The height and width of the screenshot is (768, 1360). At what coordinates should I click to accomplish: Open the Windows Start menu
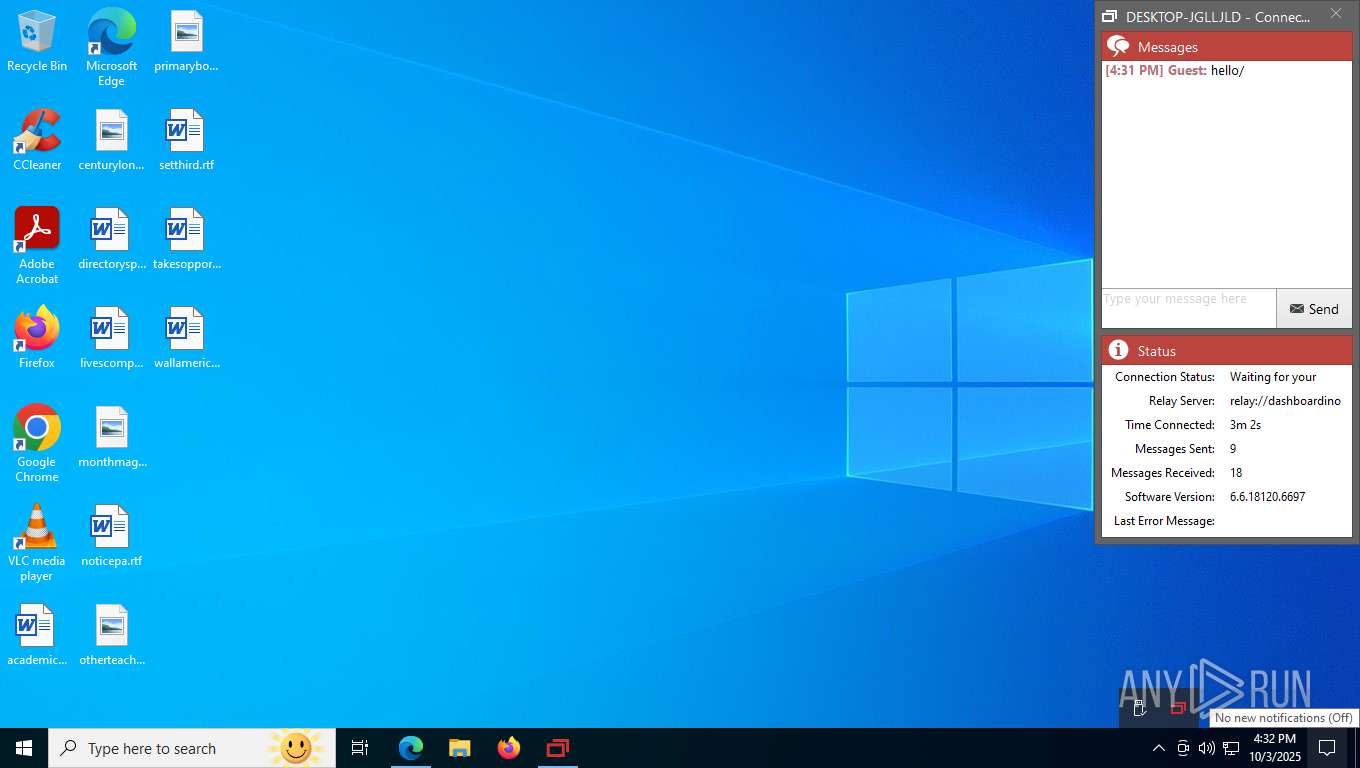24,748
